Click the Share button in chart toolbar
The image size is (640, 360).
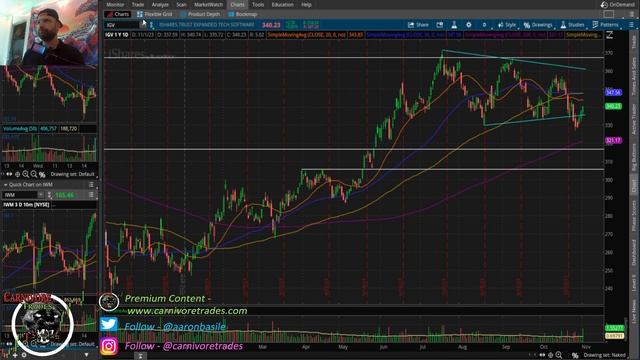418,25
